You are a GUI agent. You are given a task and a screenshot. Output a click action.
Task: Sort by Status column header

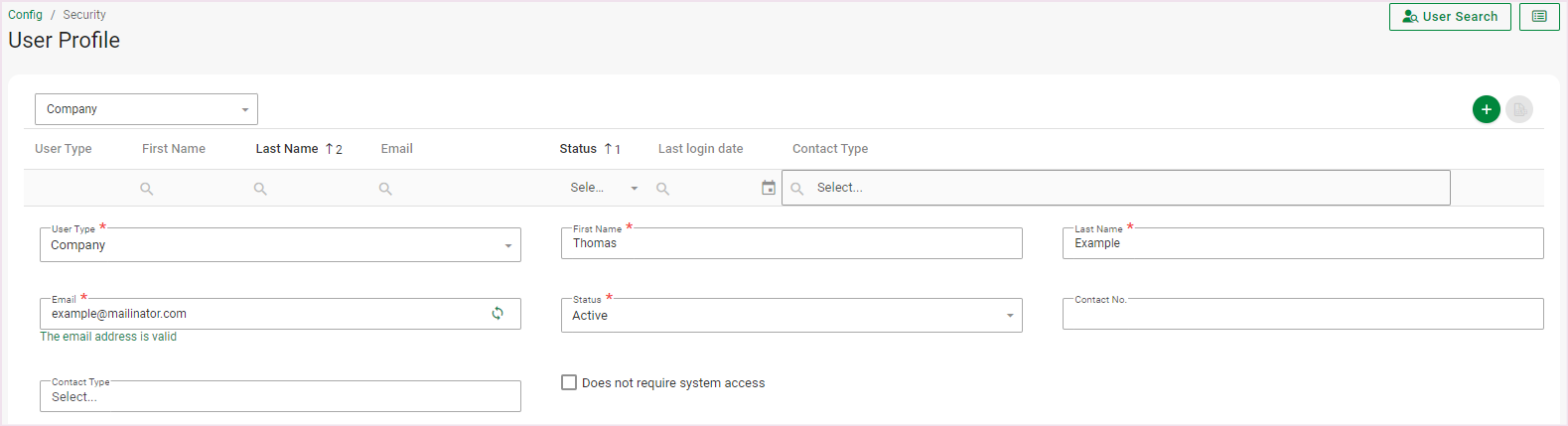tap(578, 149)
